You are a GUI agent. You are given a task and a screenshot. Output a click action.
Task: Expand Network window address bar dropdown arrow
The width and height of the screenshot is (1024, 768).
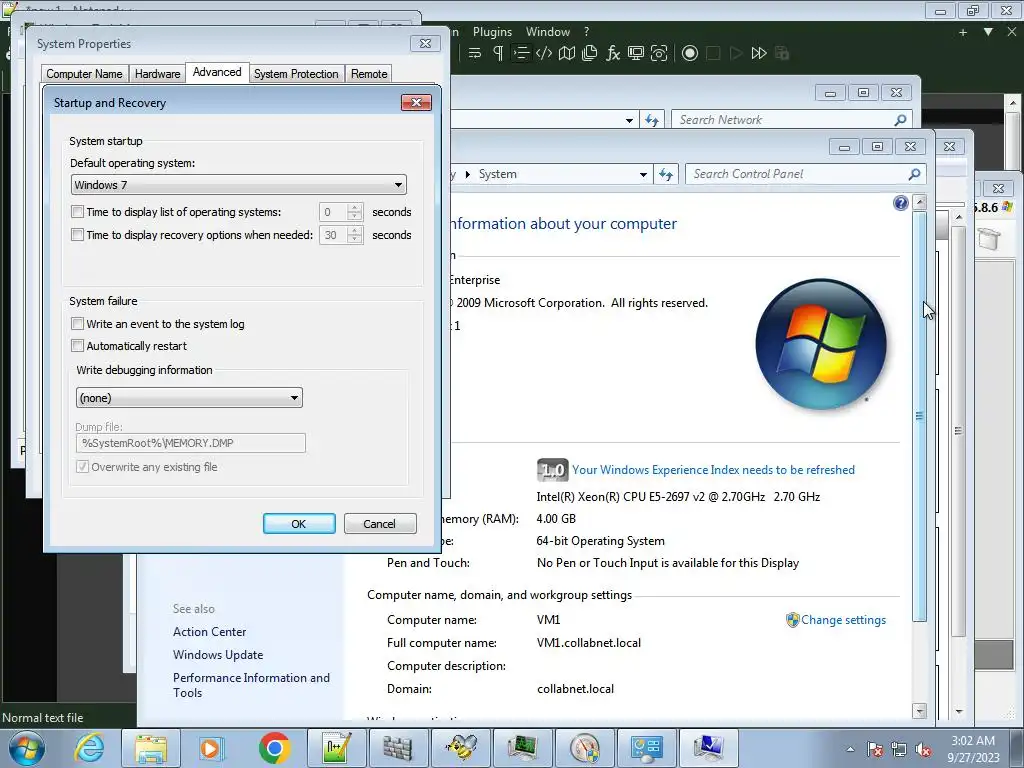(x=629, y=120)
